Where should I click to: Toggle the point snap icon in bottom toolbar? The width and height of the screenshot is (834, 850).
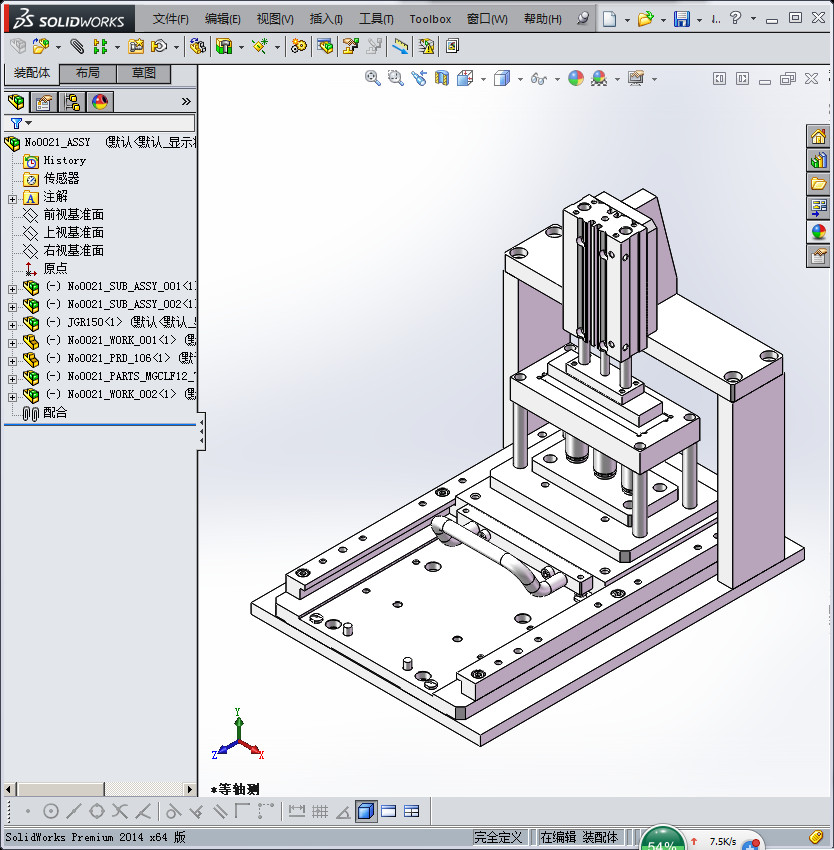[x=28, y=812]
